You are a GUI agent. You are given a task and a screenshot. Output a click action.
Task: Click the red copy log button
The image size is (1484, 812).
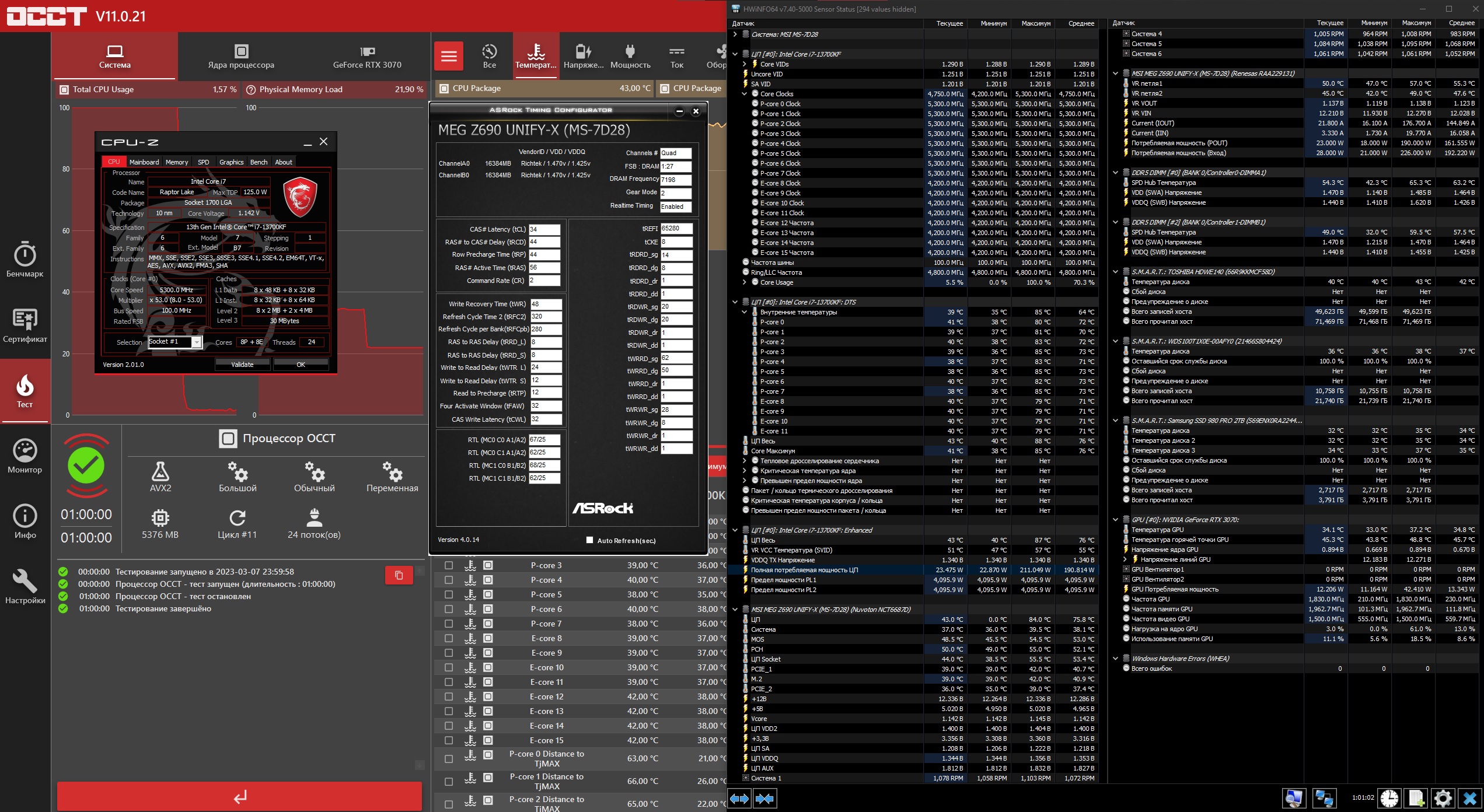point(399,575)
